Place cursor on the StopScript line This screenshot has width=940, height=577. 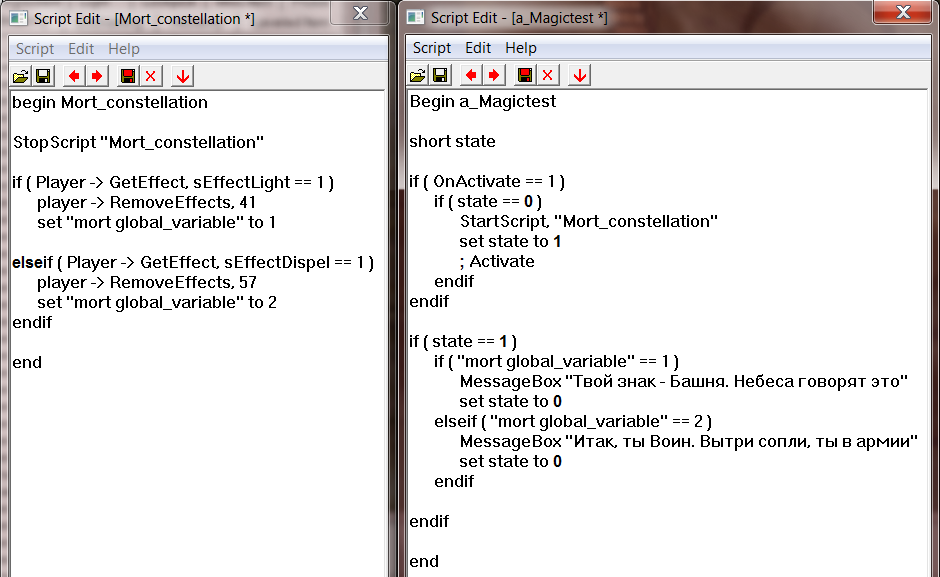(x=138, y=143)
